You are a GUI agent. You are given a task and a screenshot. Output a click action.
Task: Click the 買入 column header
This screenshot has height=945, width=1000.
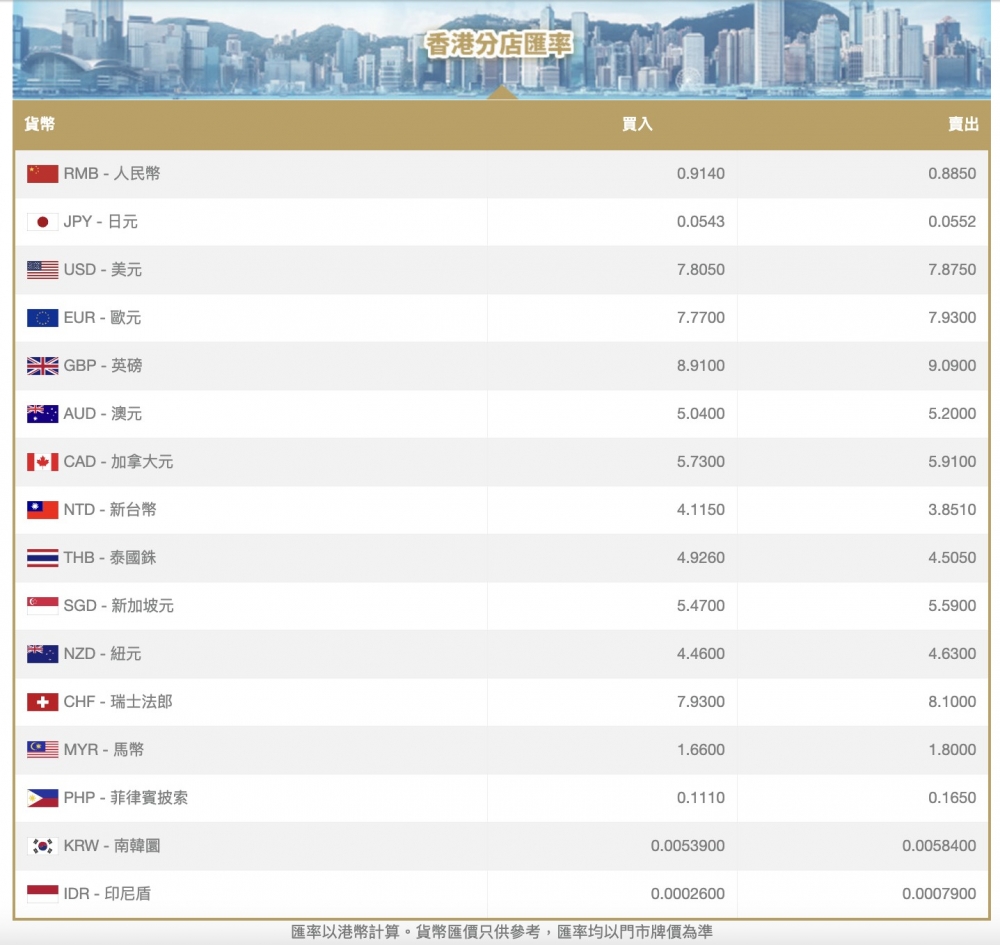tap(637, 124)
